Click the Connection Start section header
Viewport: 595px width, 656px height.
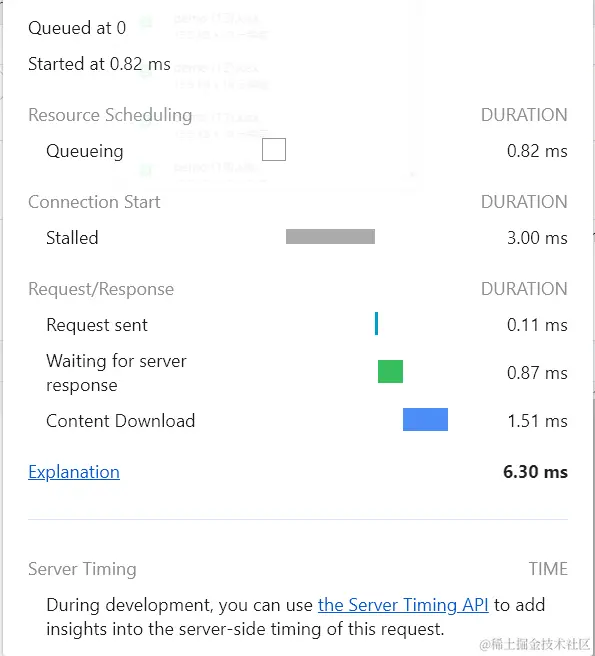[x=94, y=202]
